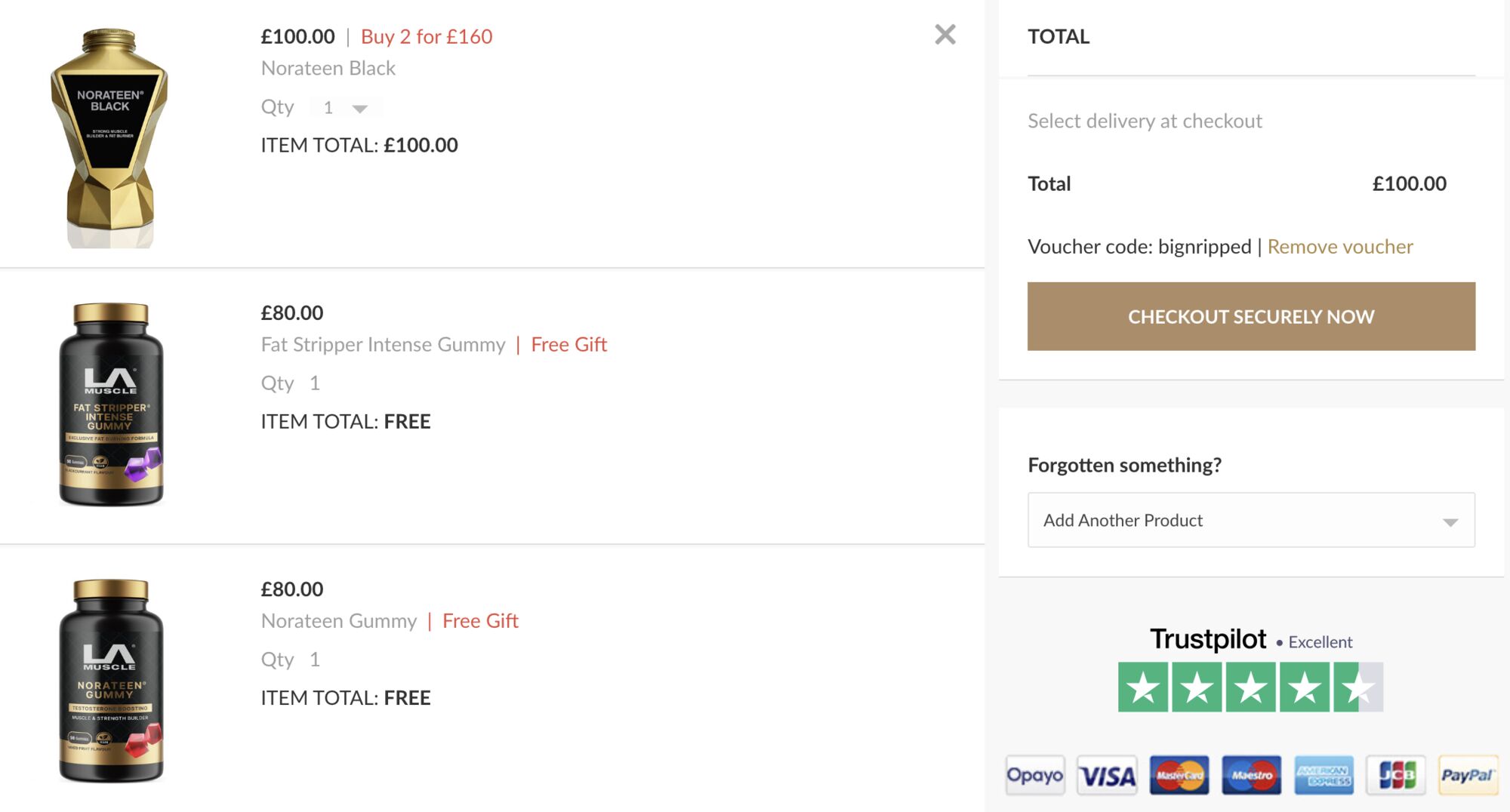Click the Trustpilot logo
Viewport: 1510px width, 812px height.
click(1207, 639)
